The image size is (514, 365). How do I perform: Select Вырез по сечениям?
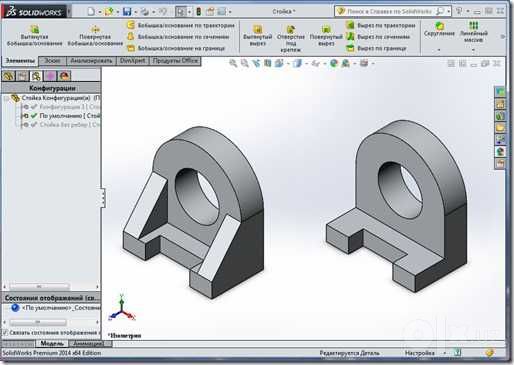378,37
